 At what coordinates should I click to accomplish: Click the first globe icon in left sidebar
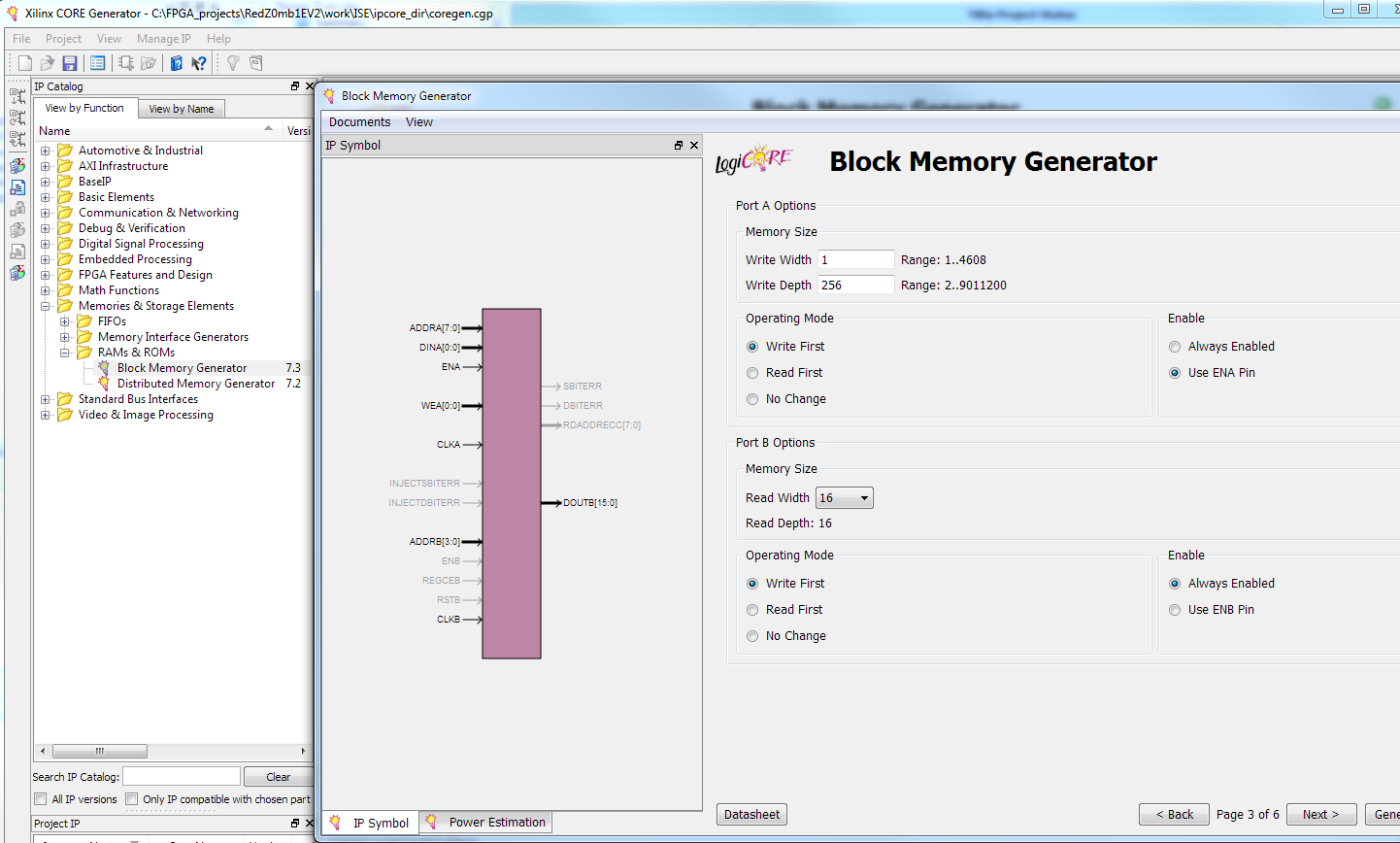tap(17, 166)
